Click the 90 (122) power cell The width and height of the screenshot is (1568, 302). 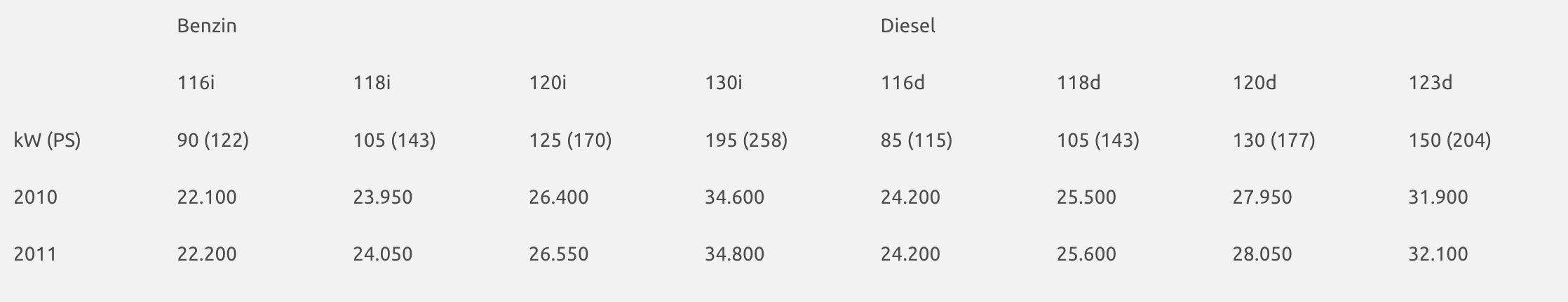point(212,140)
